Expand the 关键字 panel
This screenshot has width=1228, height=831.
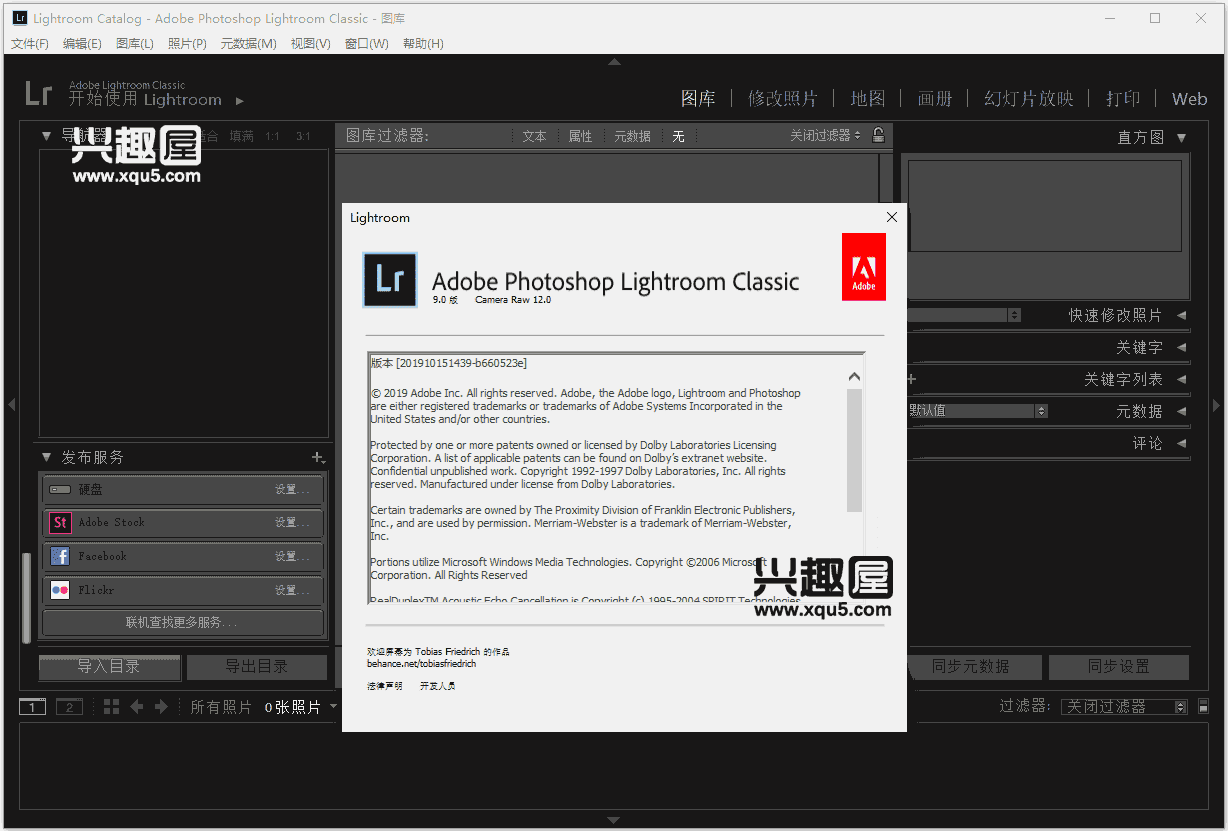pos(1182,347)
